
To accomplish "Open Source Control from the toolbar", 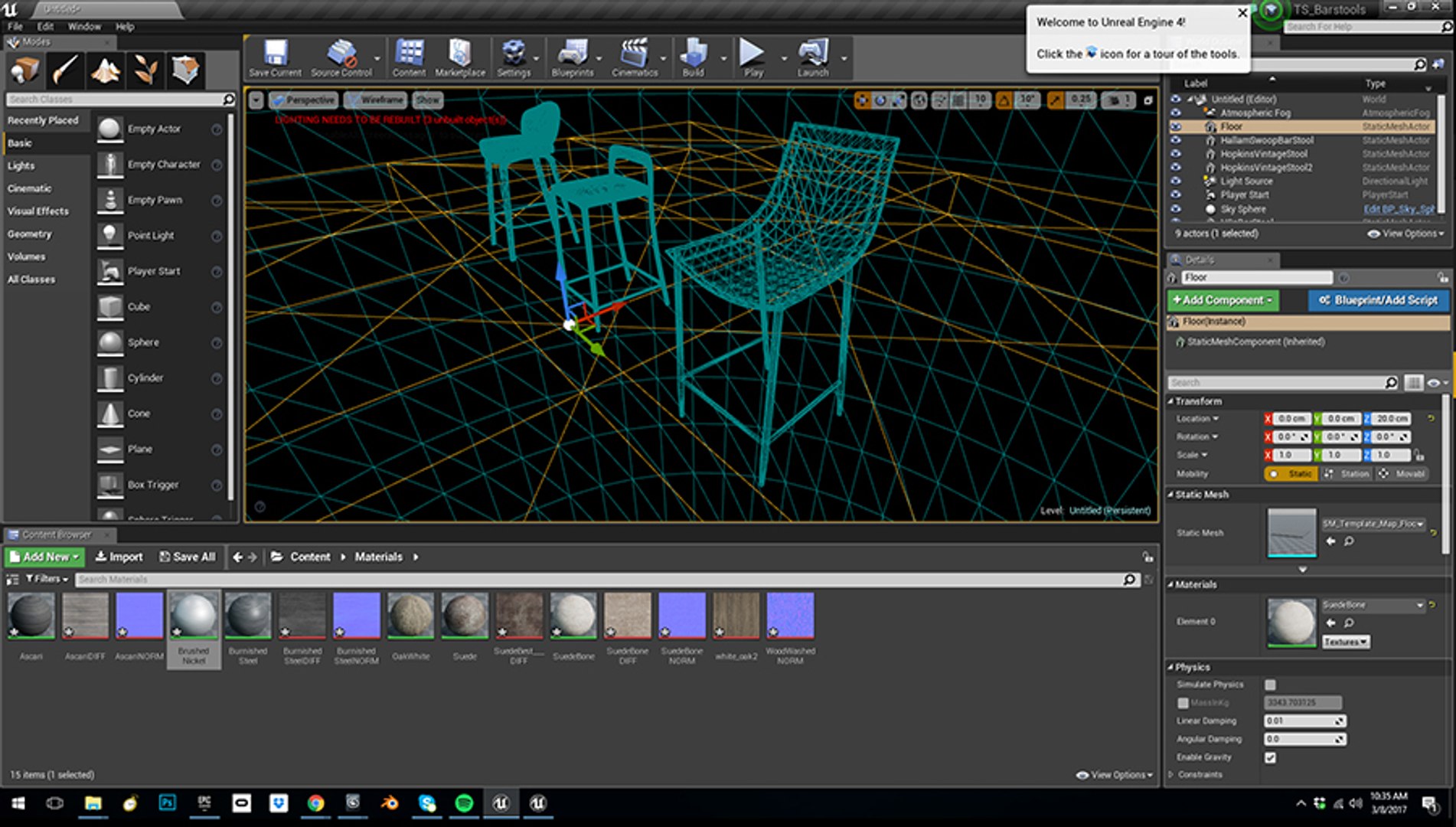I will 341,57.
